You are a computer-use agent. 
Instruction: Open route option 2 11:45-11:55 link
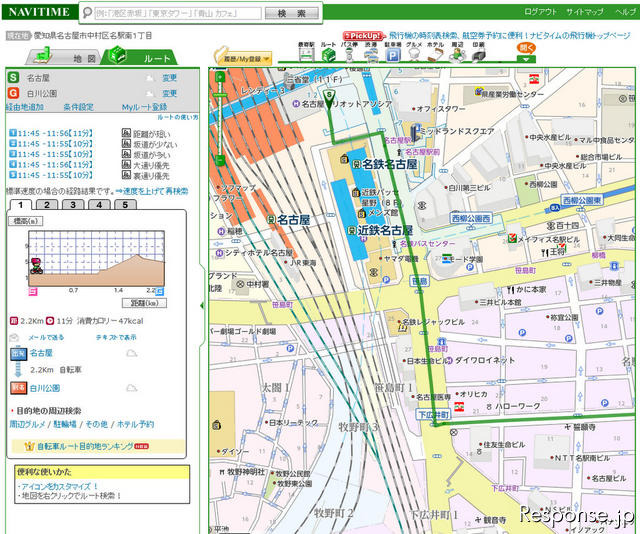(x=51, y=144)
